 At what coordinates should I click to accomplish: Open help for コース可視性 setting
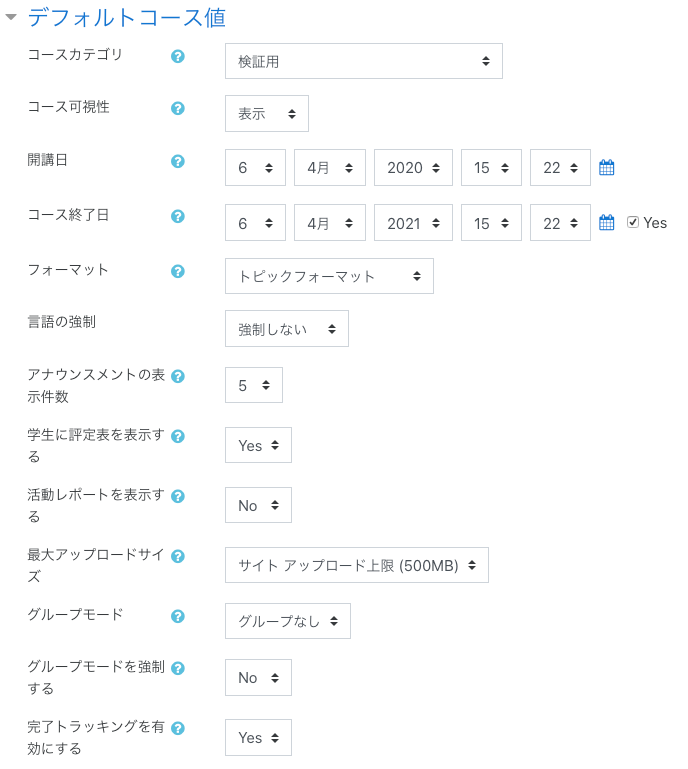178,109
